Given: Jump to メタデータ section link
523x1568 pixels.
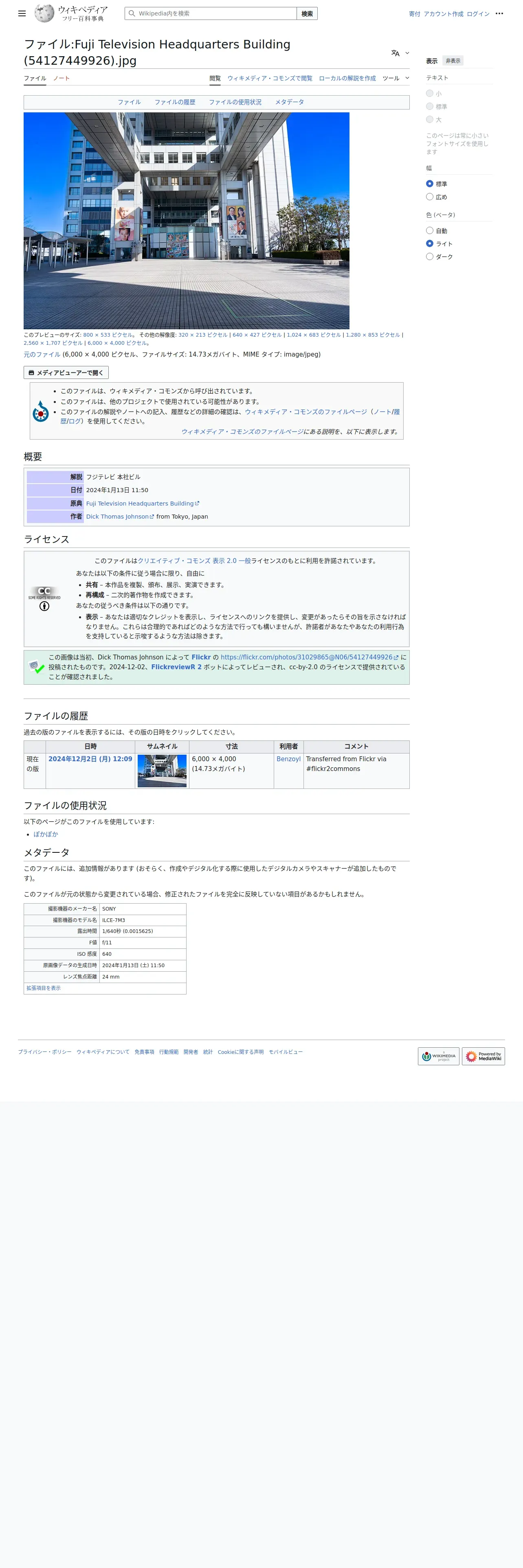Looking at the screenshot, I should click(x=289, y=102).
